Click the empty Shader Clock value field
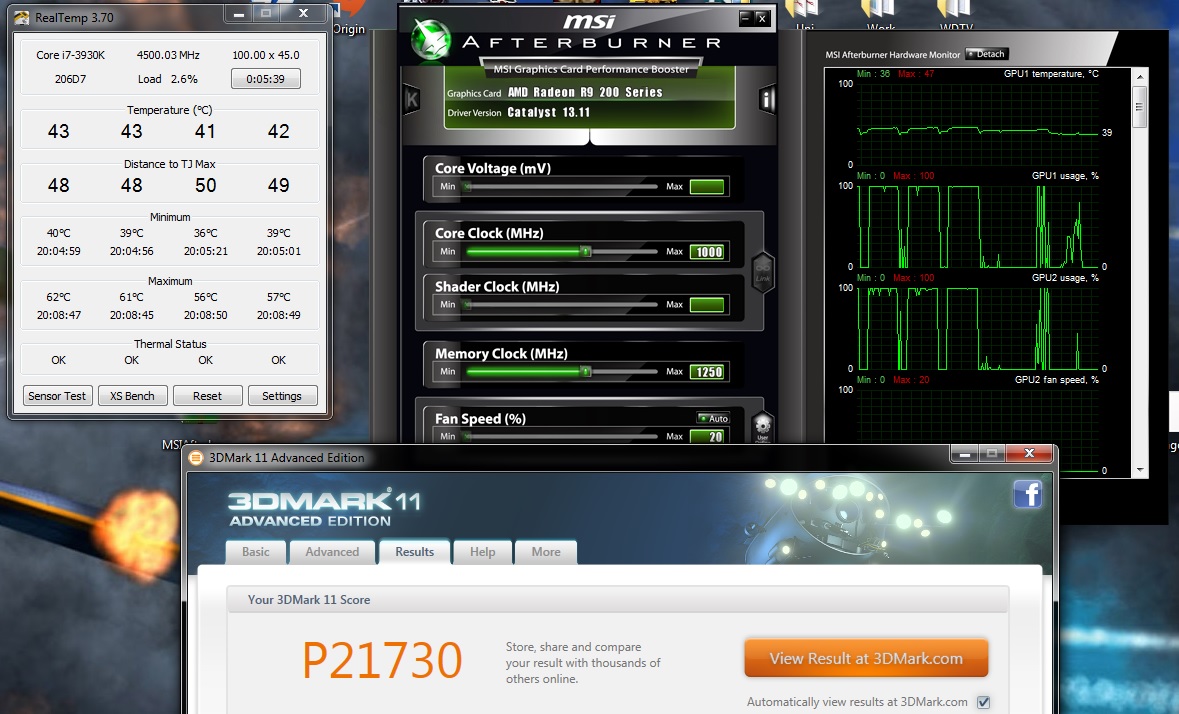 [707, 304]
